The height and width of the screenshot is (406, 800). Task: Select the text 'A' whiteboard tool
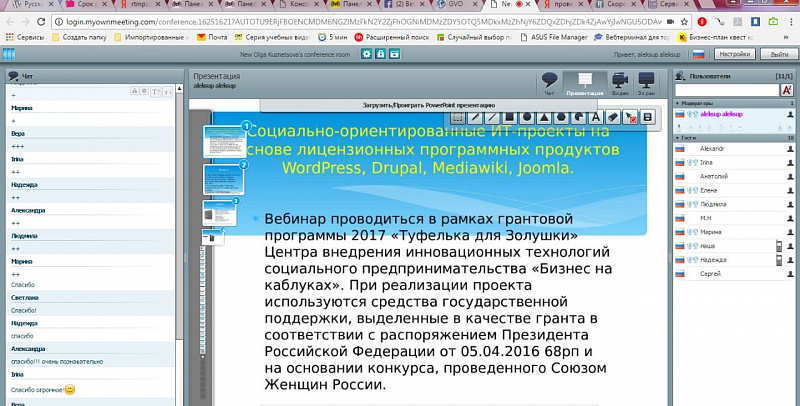coord(595,117)
